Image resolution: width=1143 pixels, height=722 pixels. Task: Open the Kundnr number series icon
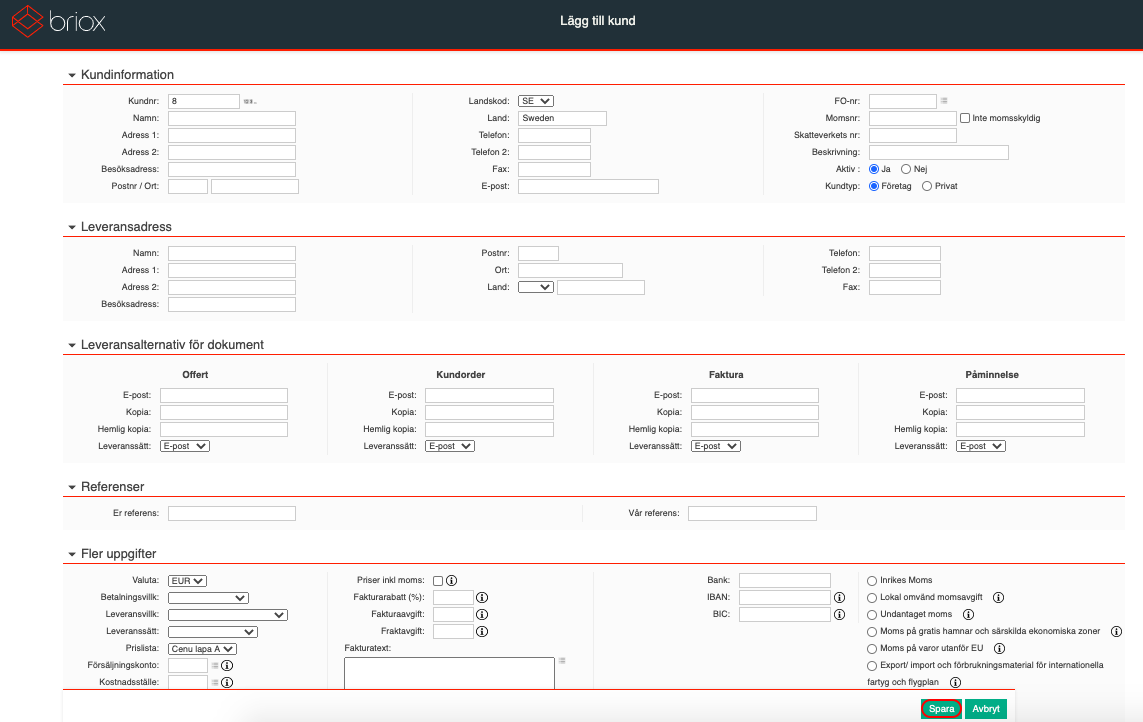[249, 101]
